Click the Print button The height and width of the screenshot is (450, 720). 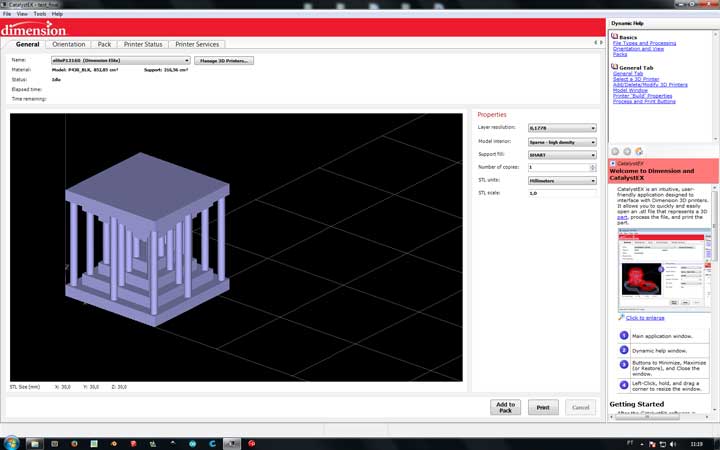coord(543,407)
